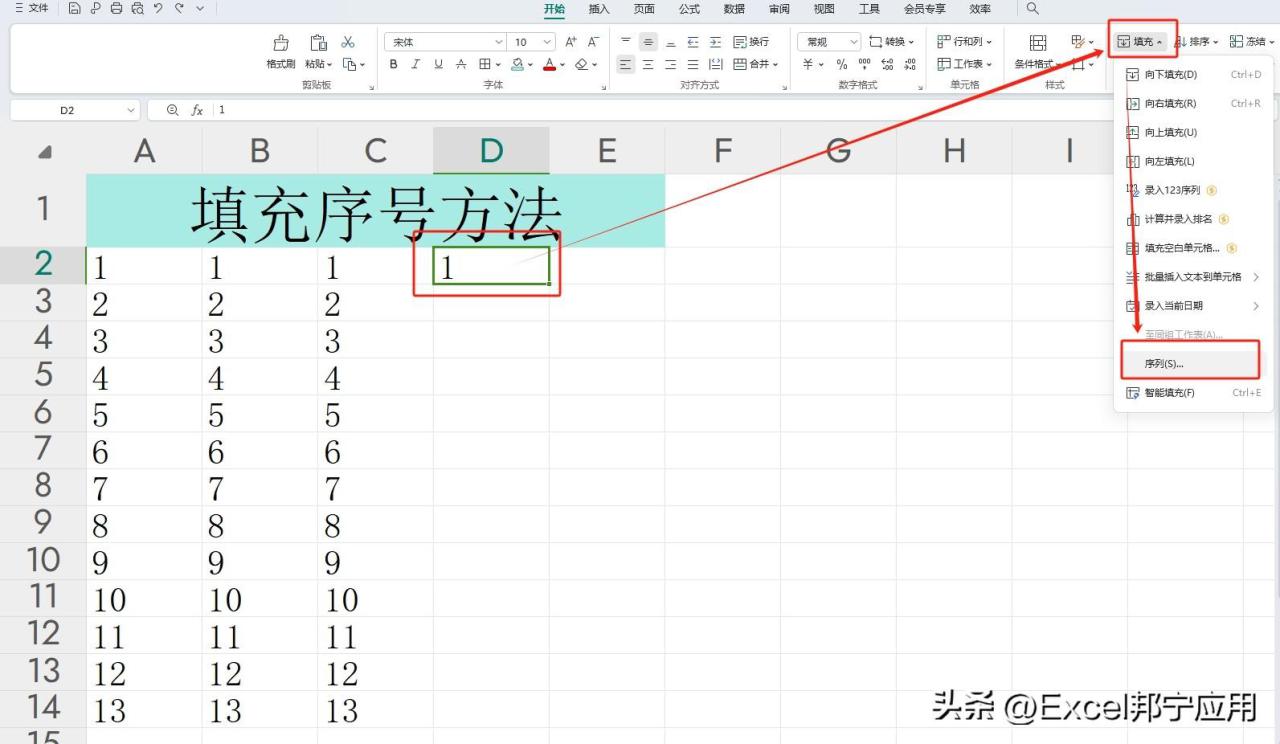The height and width of the screenshot is (744, 1280).
Task: Increase font size with A+ icon
Action: (571, 42)
